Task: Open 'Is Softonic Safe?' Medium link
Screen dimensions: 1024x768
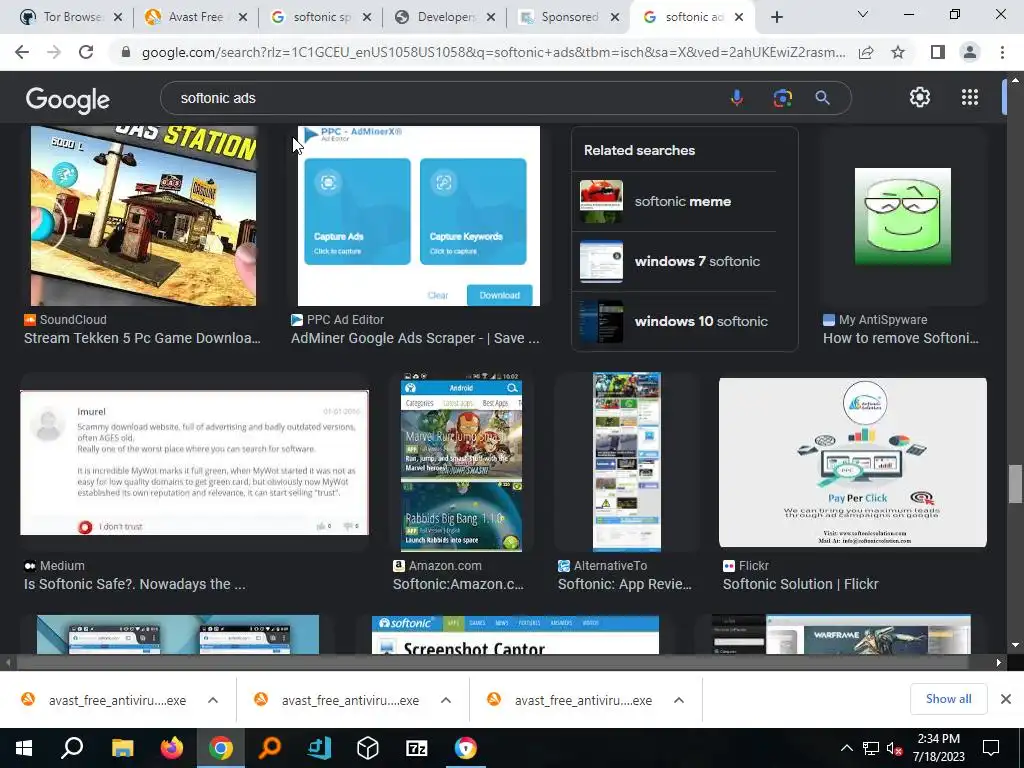Action: pos(135,584)
